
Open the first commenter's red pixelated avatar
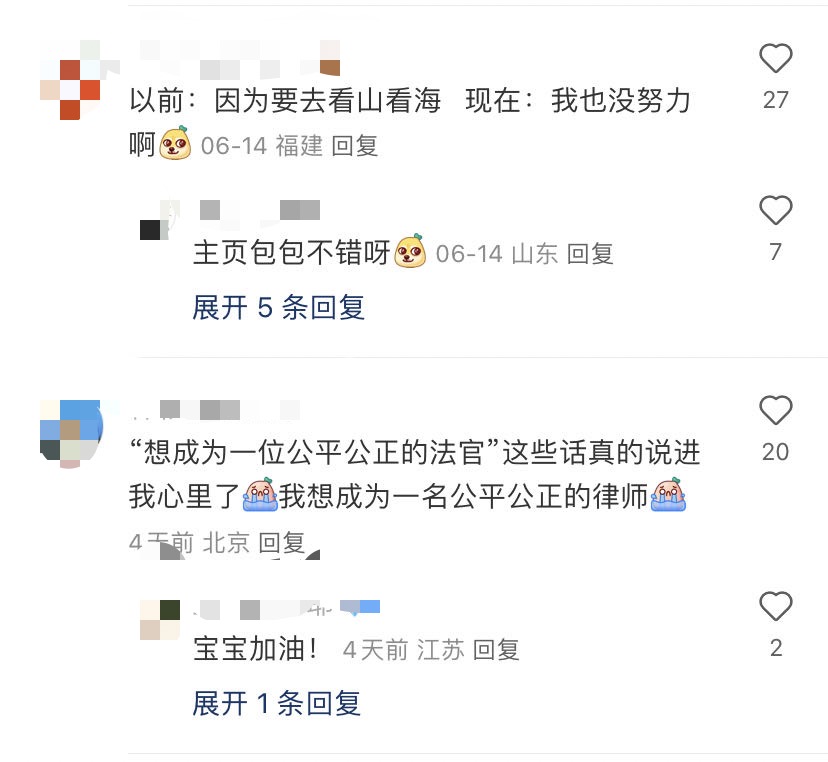70,80
